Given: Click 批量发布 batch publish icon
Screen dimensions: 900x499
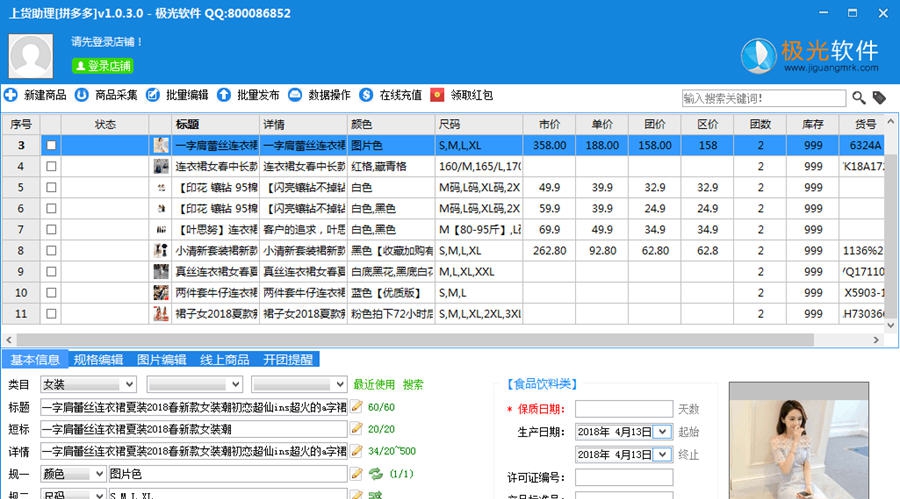Looking at the screenshot, I should [223, 95].
